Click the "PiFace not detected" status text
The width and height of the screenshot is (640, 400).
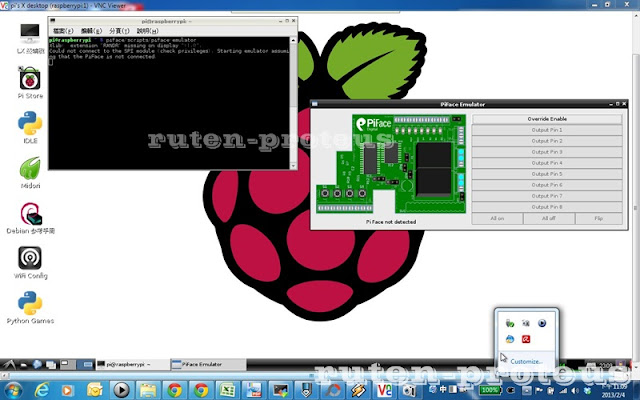tap(391, 222)
